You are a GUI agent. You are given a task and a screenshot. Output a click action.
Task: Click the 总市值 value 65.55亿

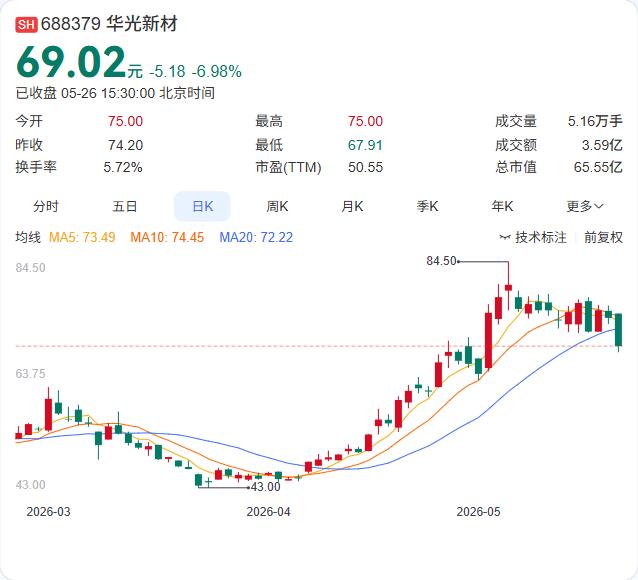tap(598, 167)
